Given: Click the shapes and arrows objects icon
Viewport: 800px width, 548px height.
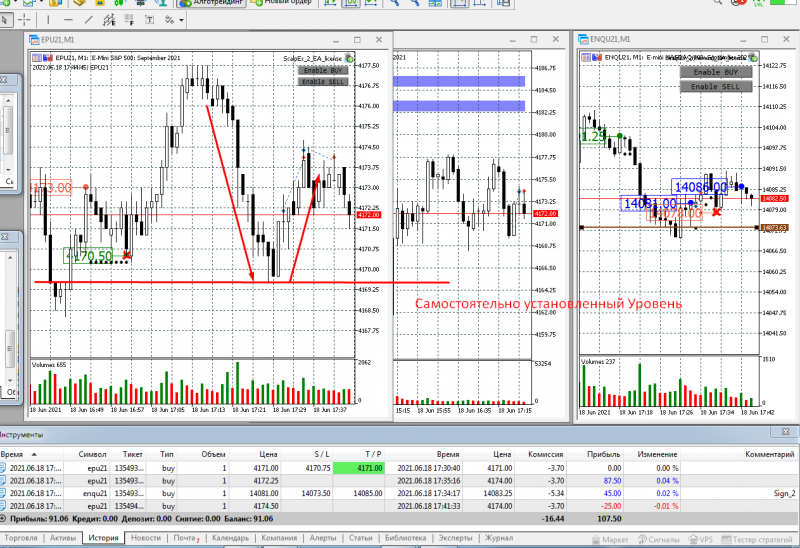Looking at the screenshot, I should [169, 20].
